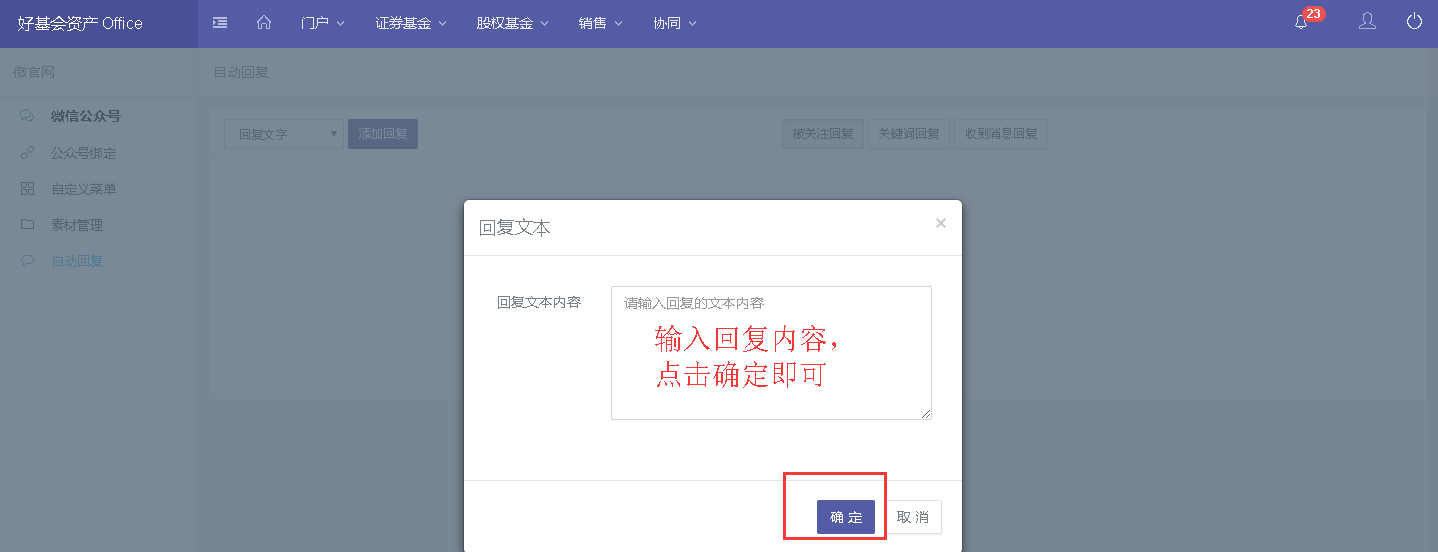This screenshot has height=552, width=1438.
Task: Switch to the 关键词回复 tab
Action: tap(908, 134)
